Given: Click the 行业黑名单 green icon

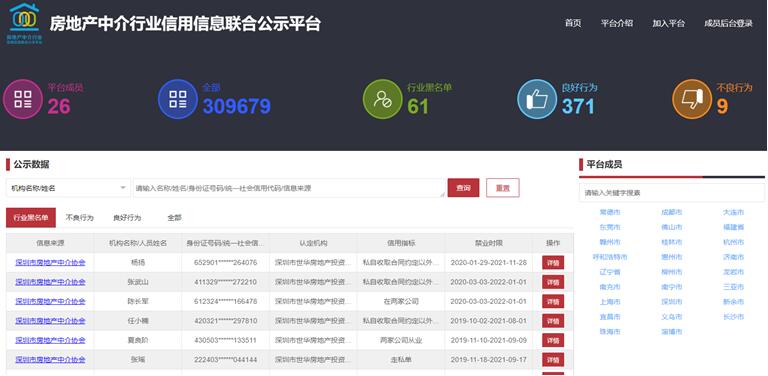Looking at the screenshot, I should tap(383, 99).
